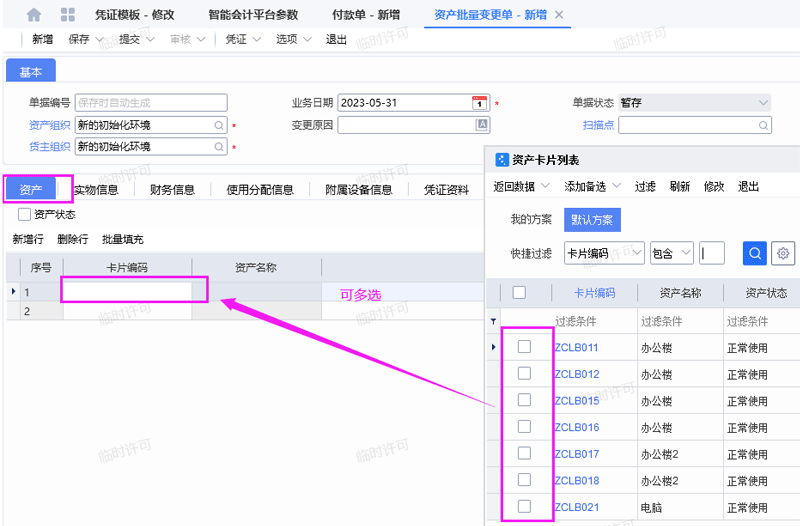The height and width of the screenshot is (526, 800).
Task: Check the box for ZCLB017
Action: [524, 453]
